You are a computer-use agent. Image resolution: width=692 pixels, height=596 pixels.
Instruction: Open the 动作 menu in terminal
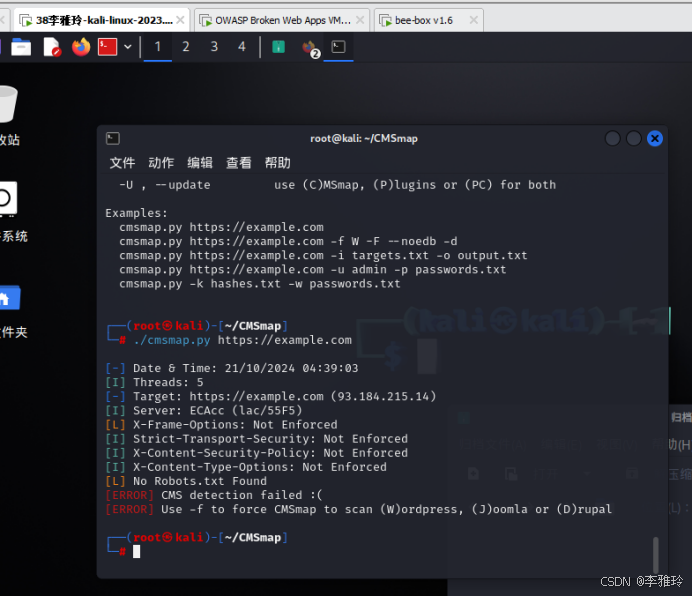(x=161, y=163)
